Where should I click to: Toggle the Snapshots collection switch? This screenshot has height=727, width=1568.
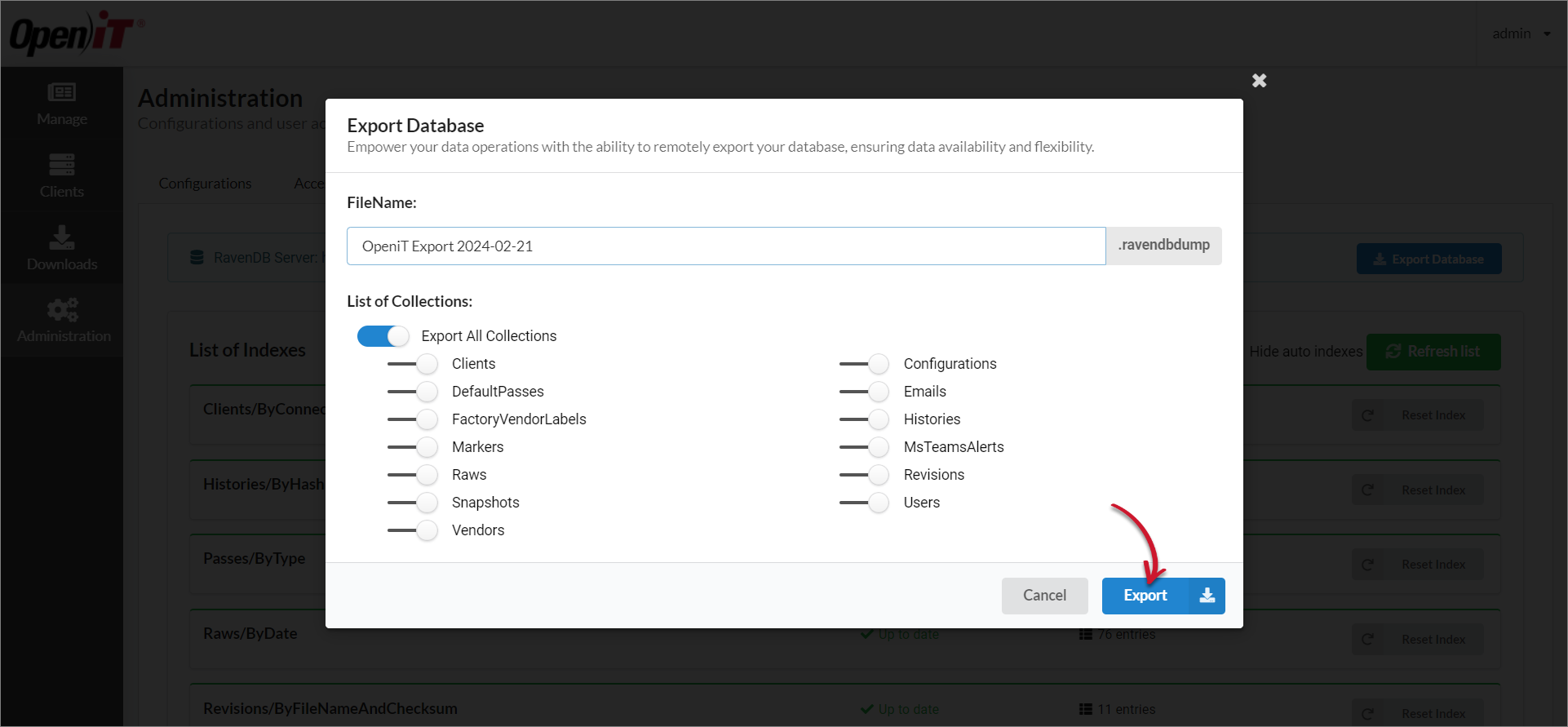point(413,503)
